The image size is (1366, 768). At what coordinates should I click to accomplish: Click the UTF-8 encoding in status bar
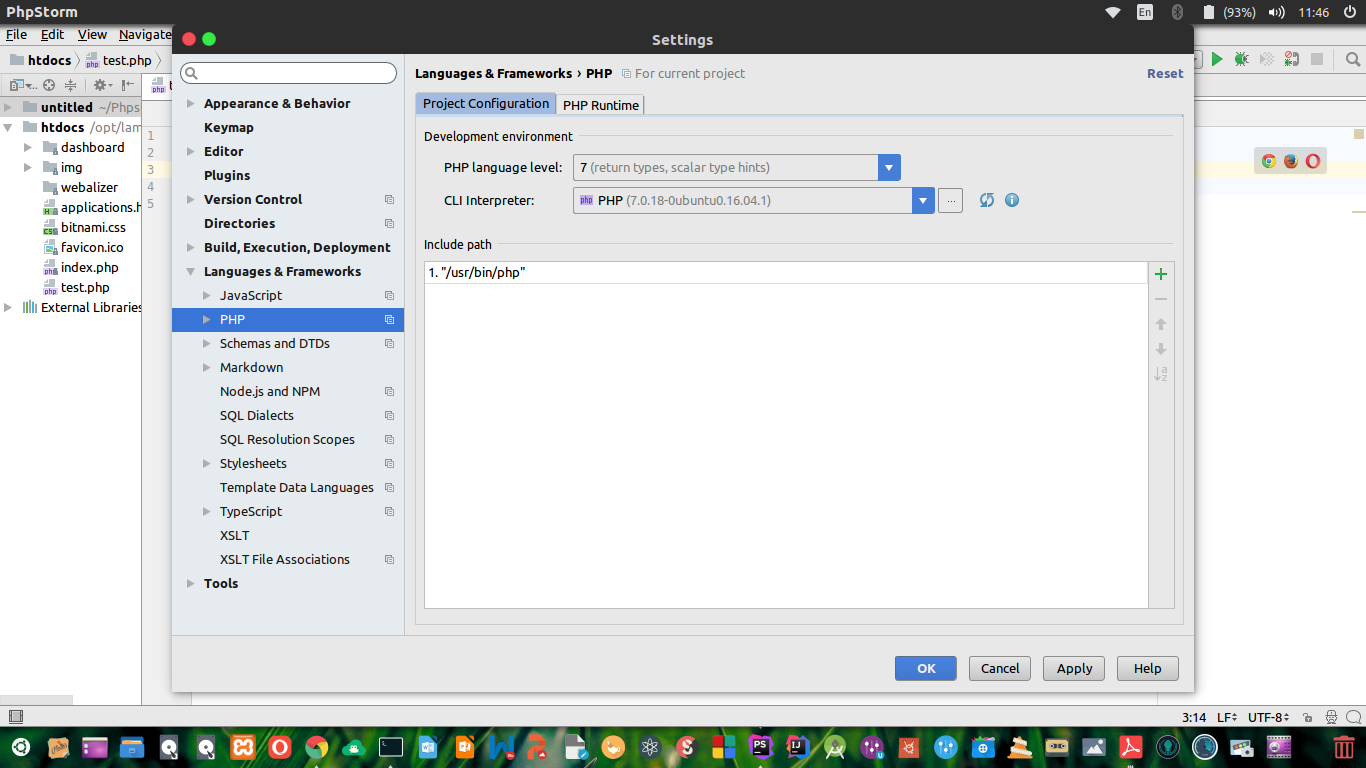tap(1268, 717)
